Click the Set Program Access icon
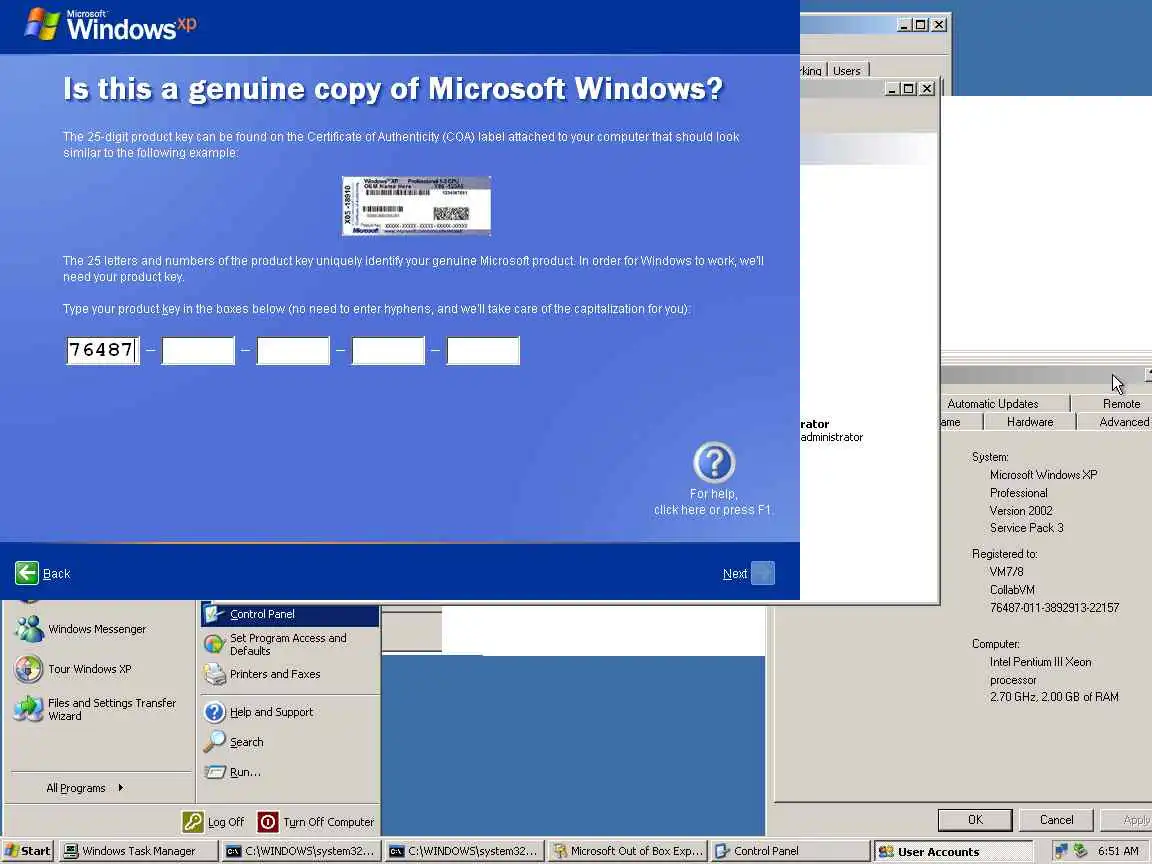Image resolution: width=1152 pixels, height=864 pixels. 215,644
